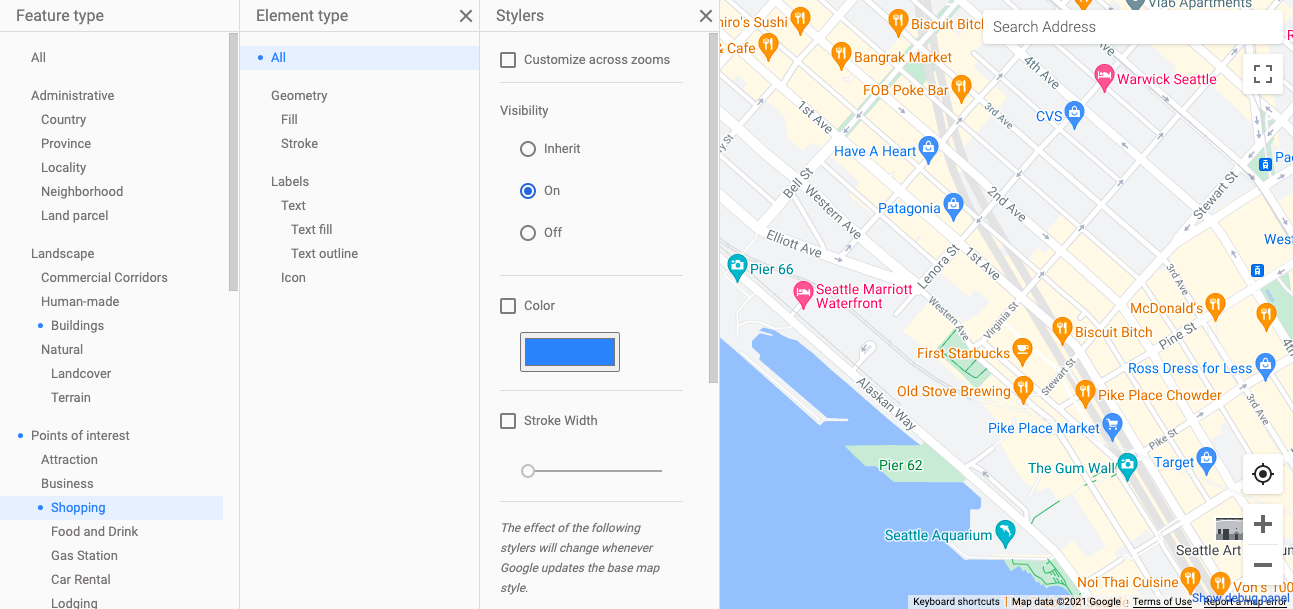This screenshot has width=1293, height=609.
Task: Enable the Stroke Width checkbox
Action: point(508,421)
